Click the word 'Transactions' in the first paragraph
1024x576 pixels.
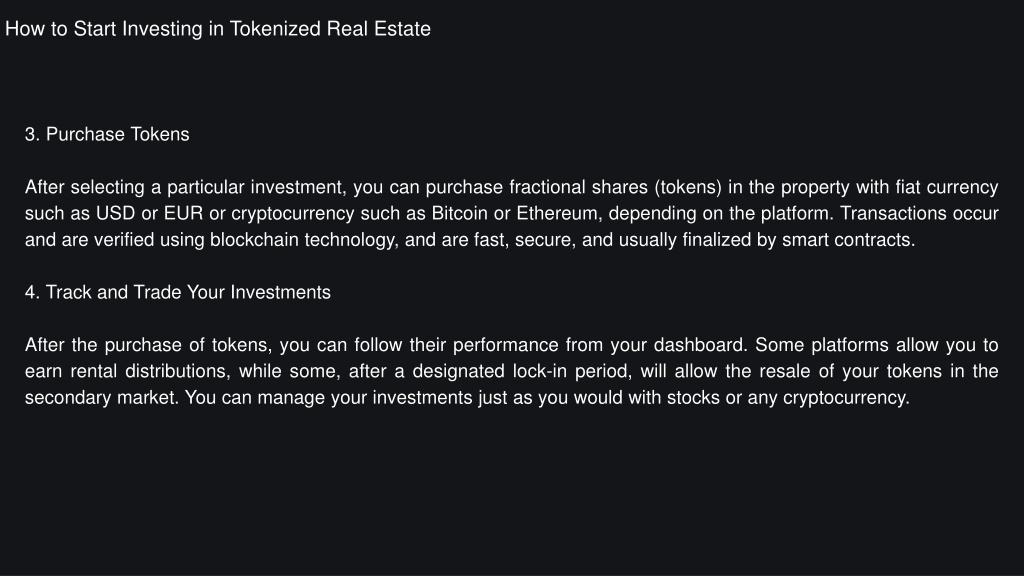pos(892,214)
